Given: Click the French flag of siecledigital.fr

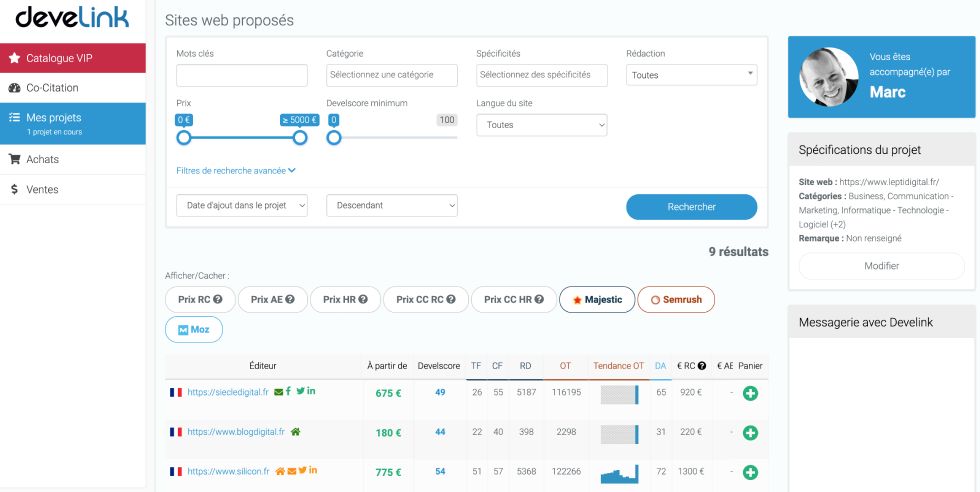Looking at the screenshot, I should (x=176, y=393).
